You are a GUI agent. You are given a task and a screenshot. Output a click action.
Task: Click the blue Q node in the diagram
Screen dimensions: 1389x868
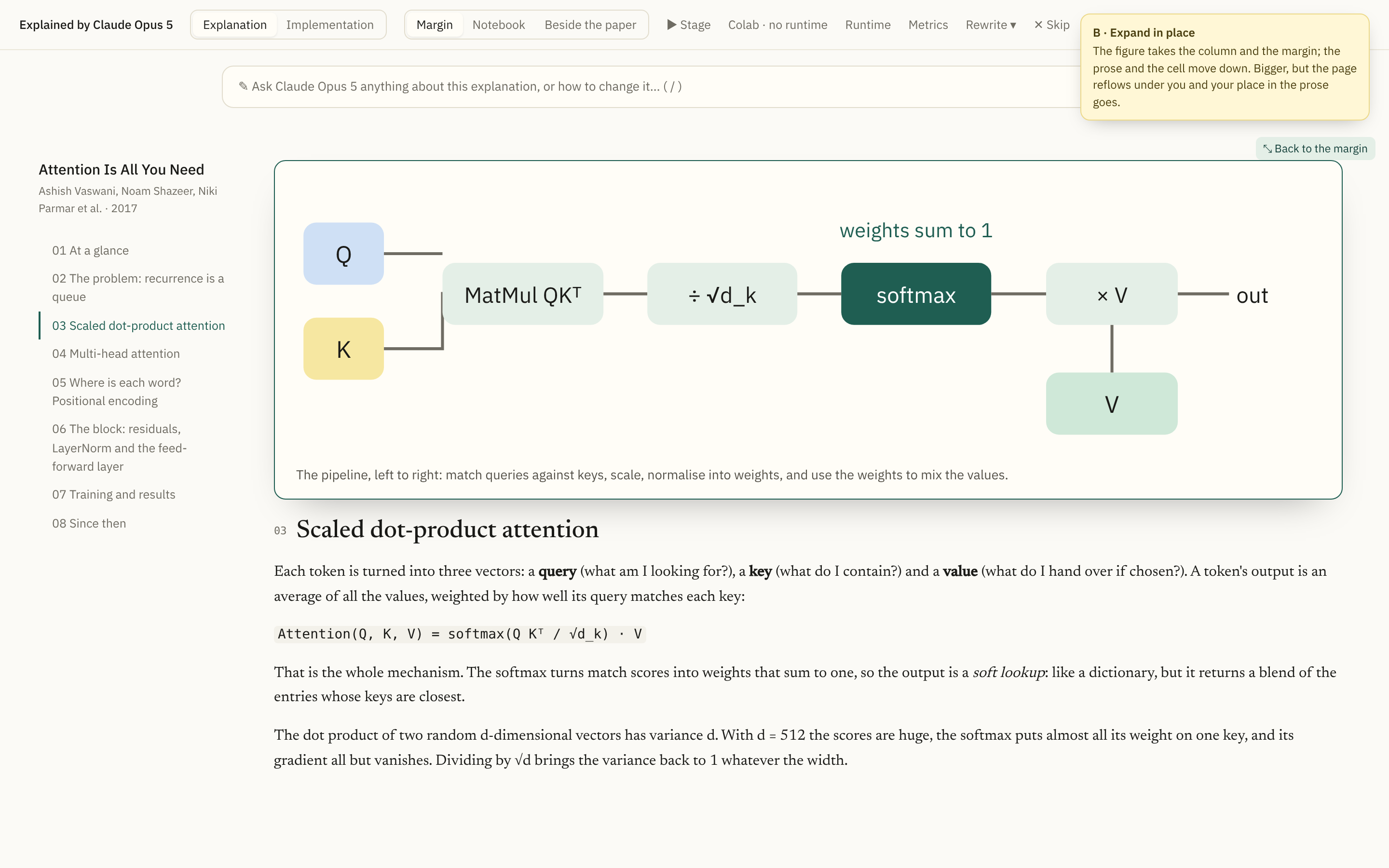pos(343,254)
